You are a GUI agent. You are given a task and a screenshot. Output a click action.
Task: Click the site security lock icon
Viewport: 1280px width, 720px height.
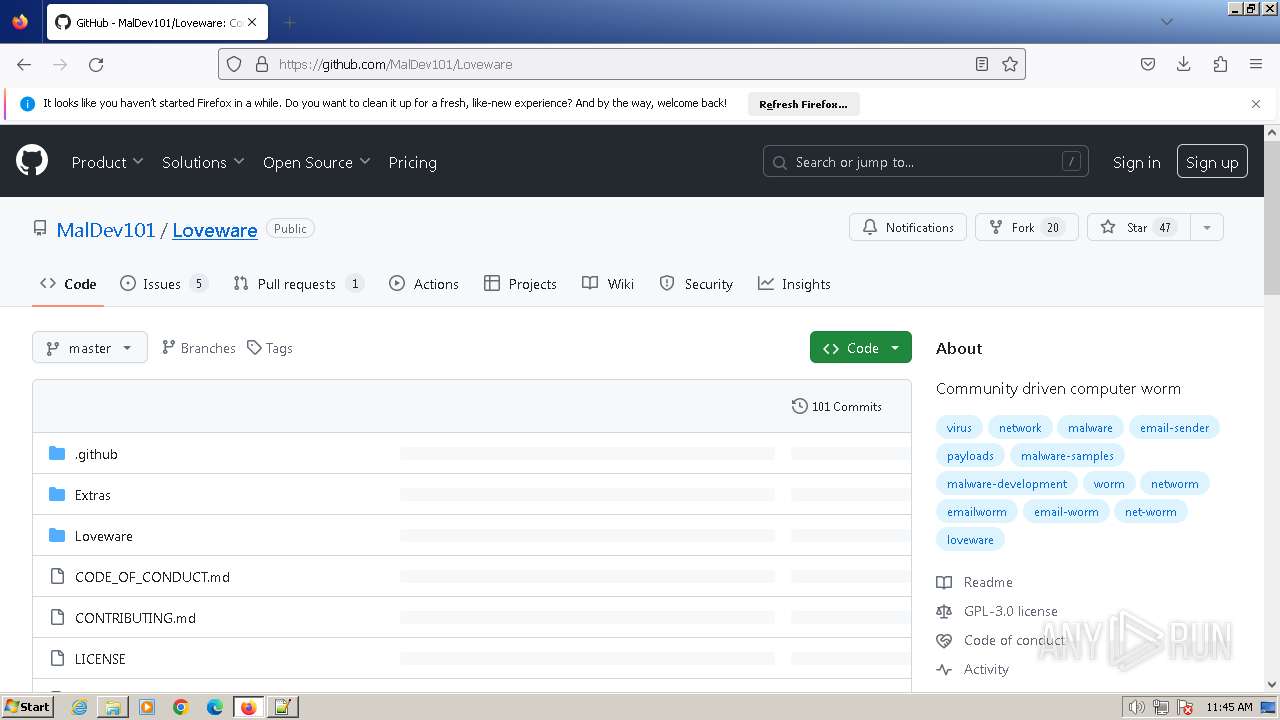click(262, 64)
